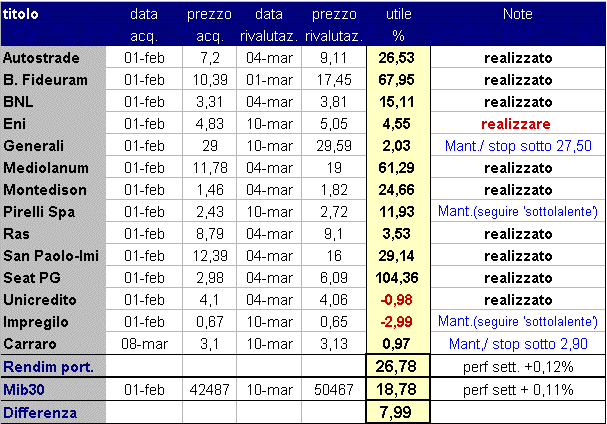This screenshot has width=607, height=424.
Task: Click the 1,82 revaluation price cell
Action: 334,190
